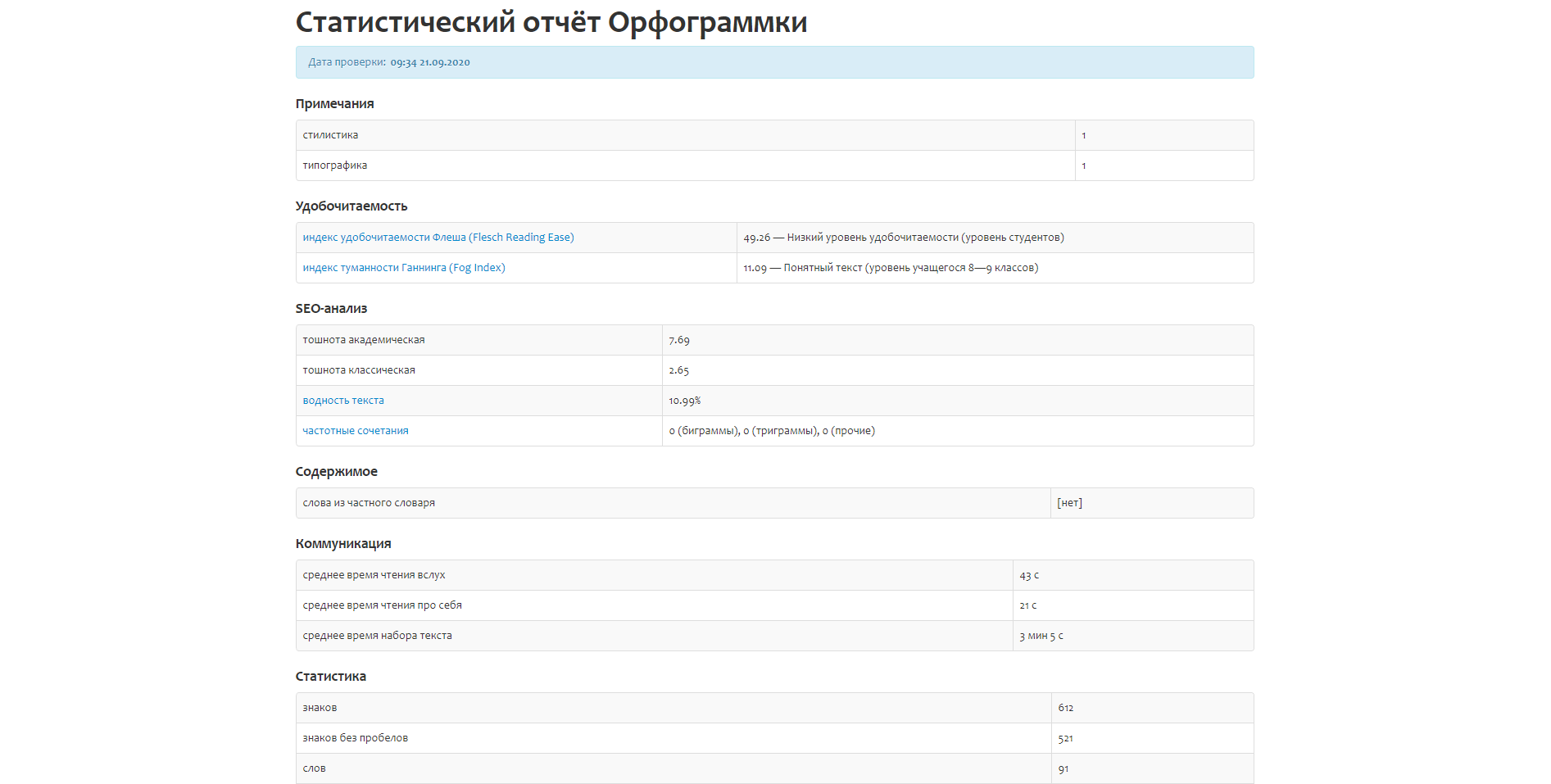Viewport: 1551px width, 784px height.
Task: Click the no-spaces character count 521
Action: coord(1066,738)
